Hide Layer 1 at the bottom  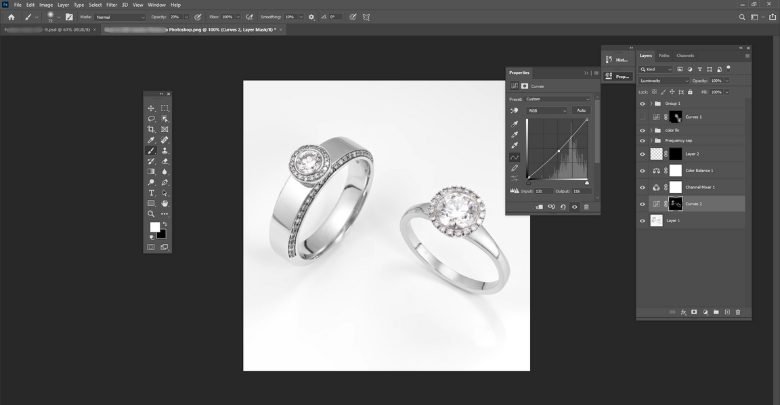click(x=642, y=220)
